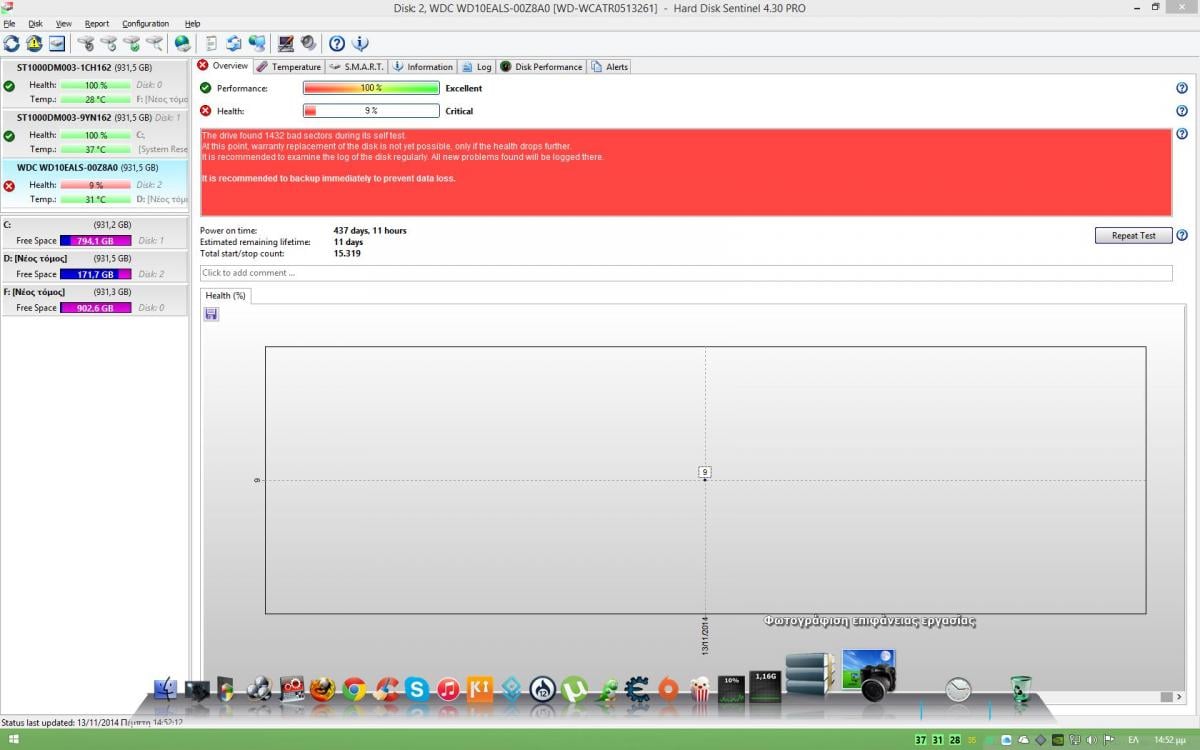Viewport: 1200px width, 750px height.
Task: Select disk ST1000DM003-1CH162 in the list
Action: coord(94,83)
